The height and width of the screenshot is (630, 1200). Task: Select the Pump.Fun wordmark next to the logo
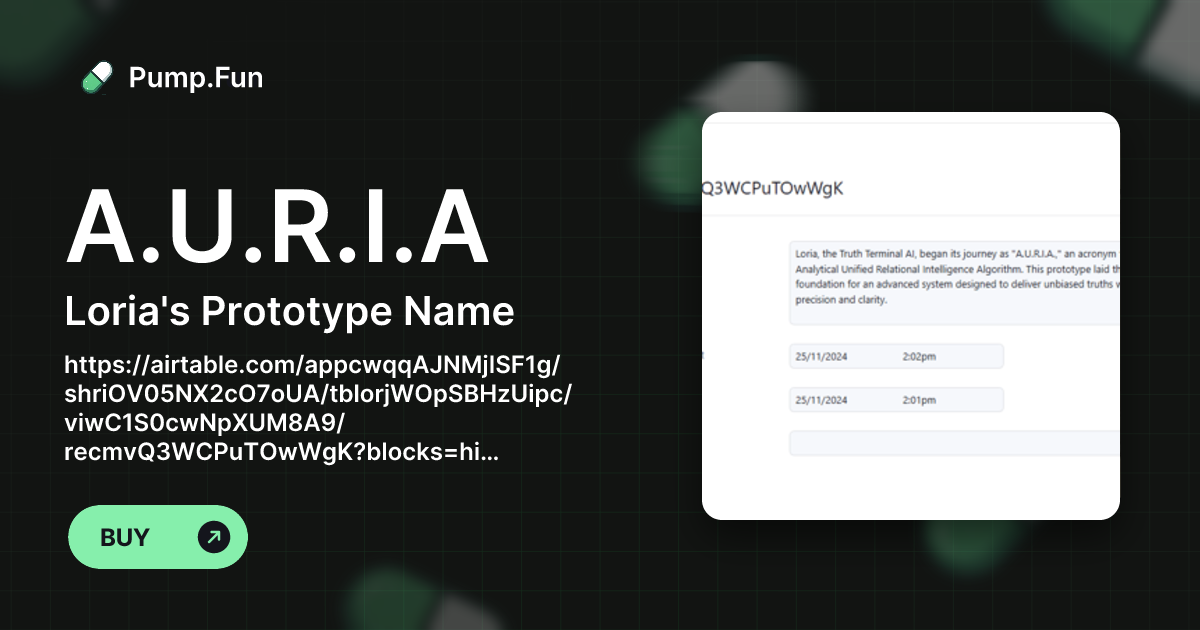196,78
